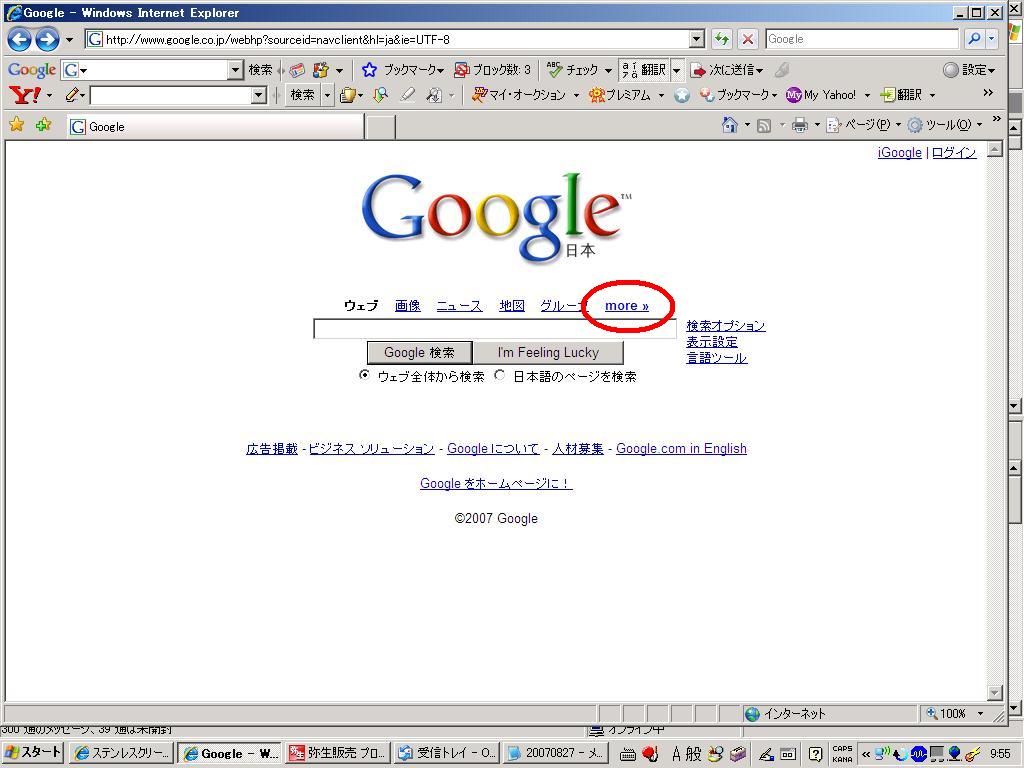The height and width of the screenshot is (768, 1024).
Task: Click Google をホームページに！ link
Action: pos(496,483)
